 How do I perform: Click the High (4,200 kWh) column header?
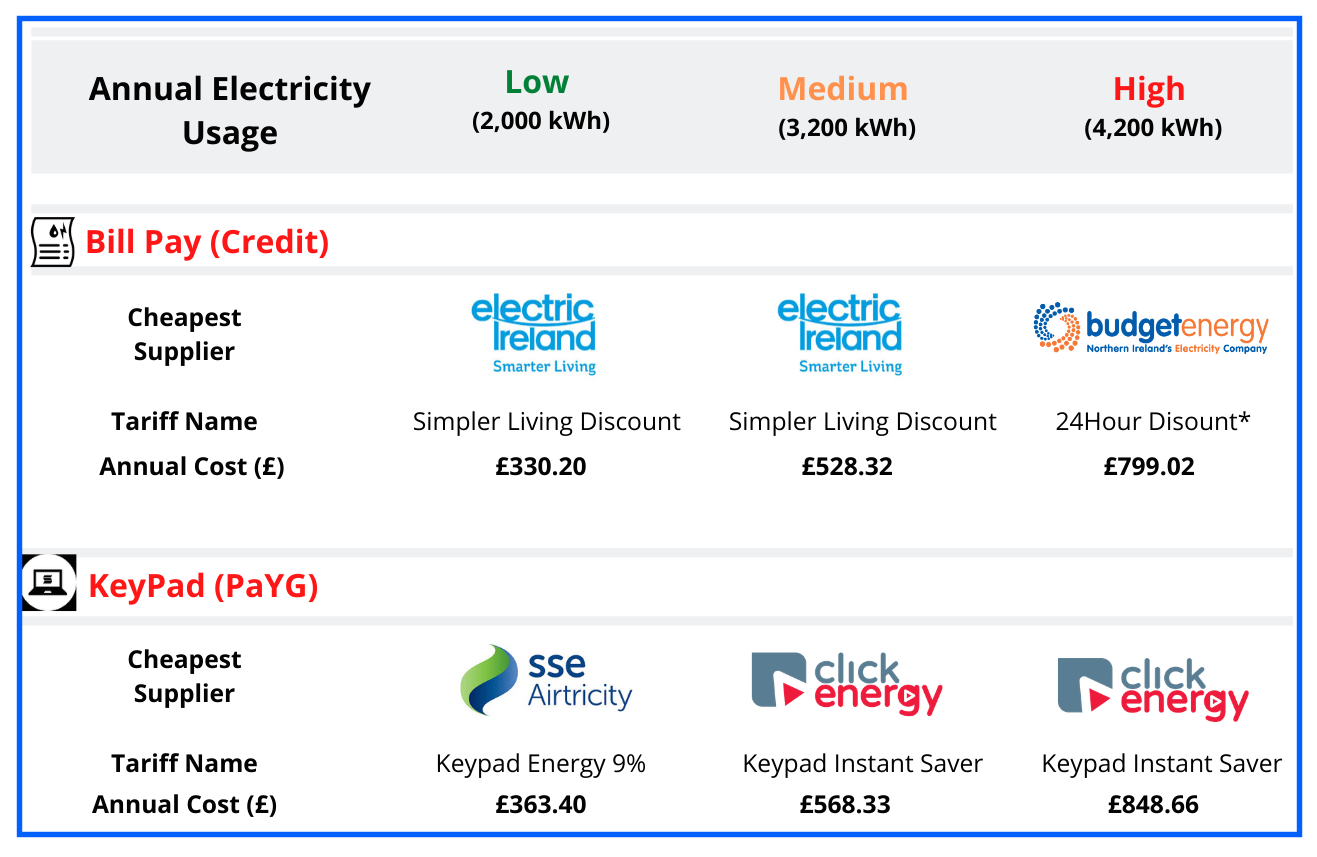pos(1152,106)
